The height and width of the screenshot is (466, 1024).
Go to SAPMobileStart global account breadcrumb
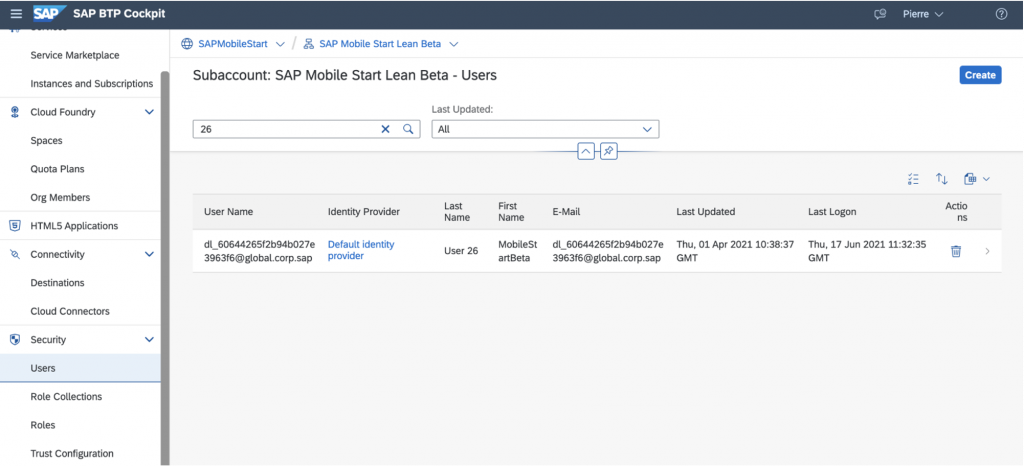[x=232, y=44]
